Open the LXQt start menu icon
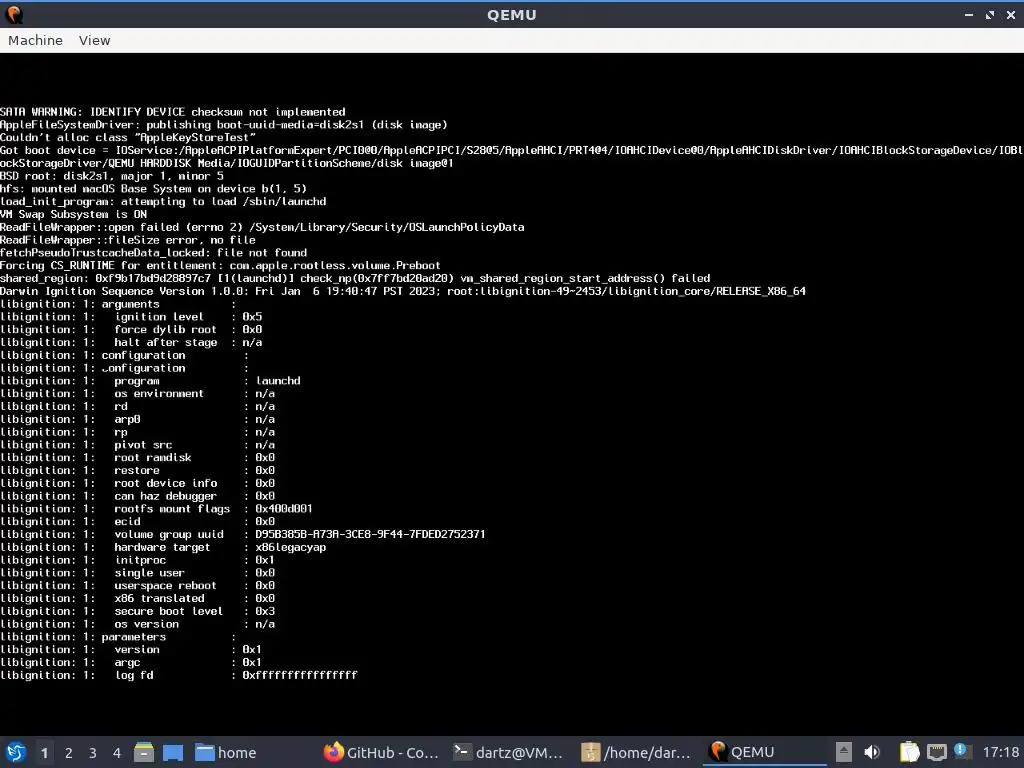This screenshot has width=1024, height=768. click(16, 752)
